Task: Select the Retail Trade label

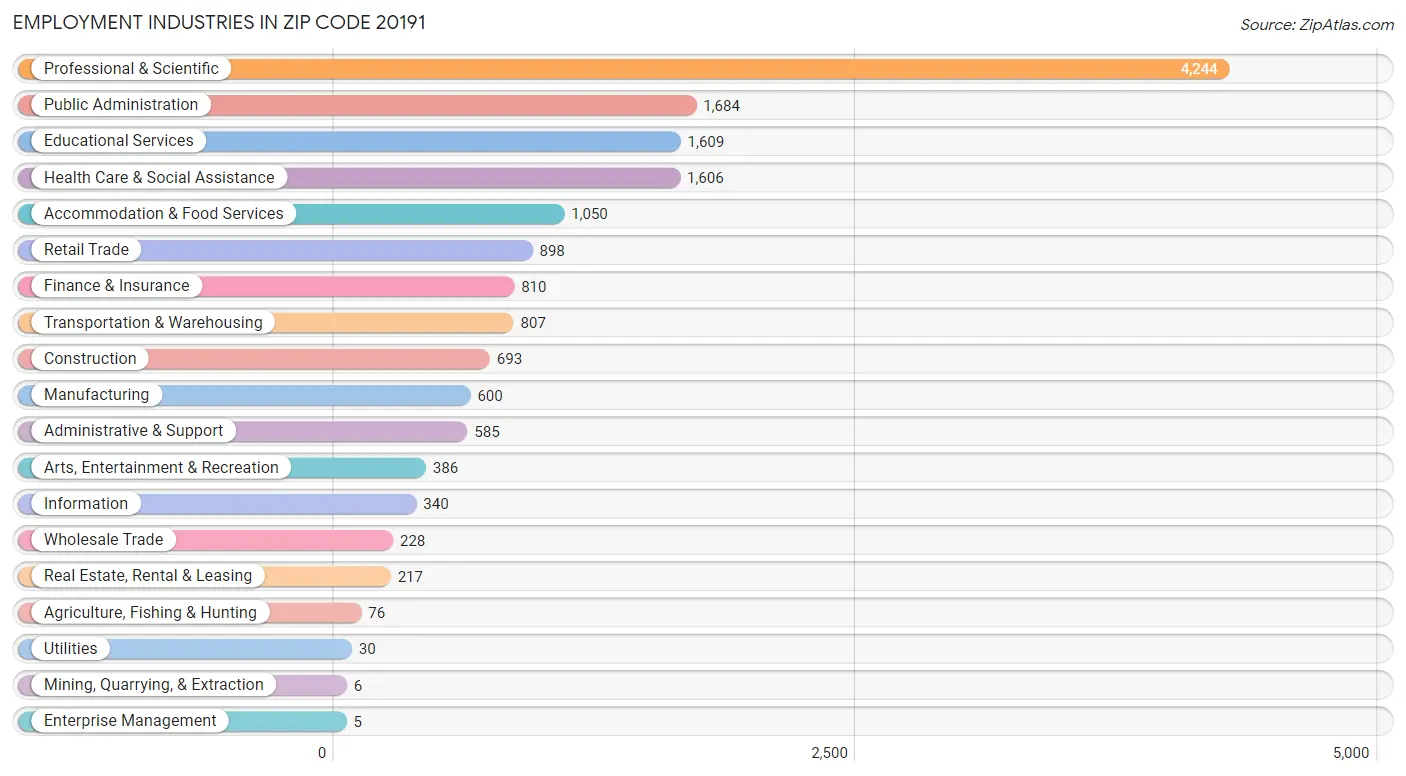Action: click(x=86, y=250)
